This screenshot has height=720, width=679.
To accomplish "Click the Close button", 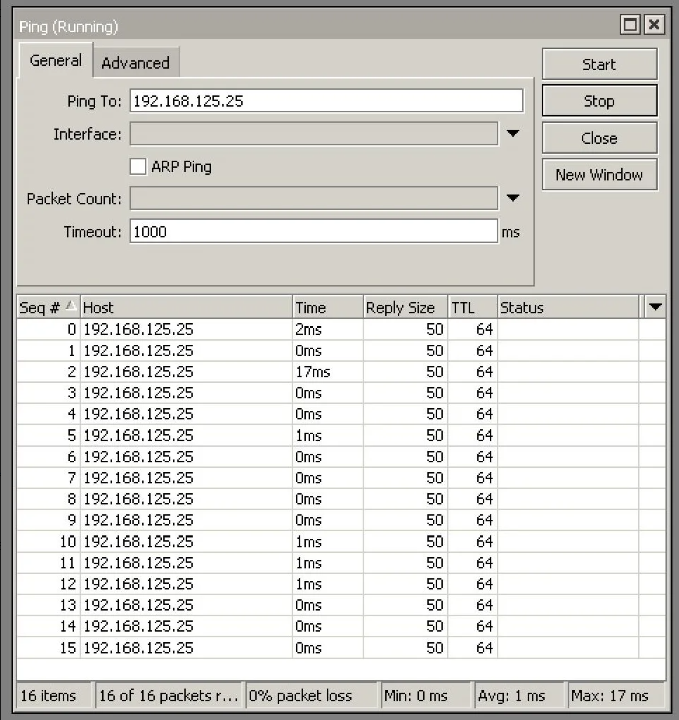I will coord(599,138).
